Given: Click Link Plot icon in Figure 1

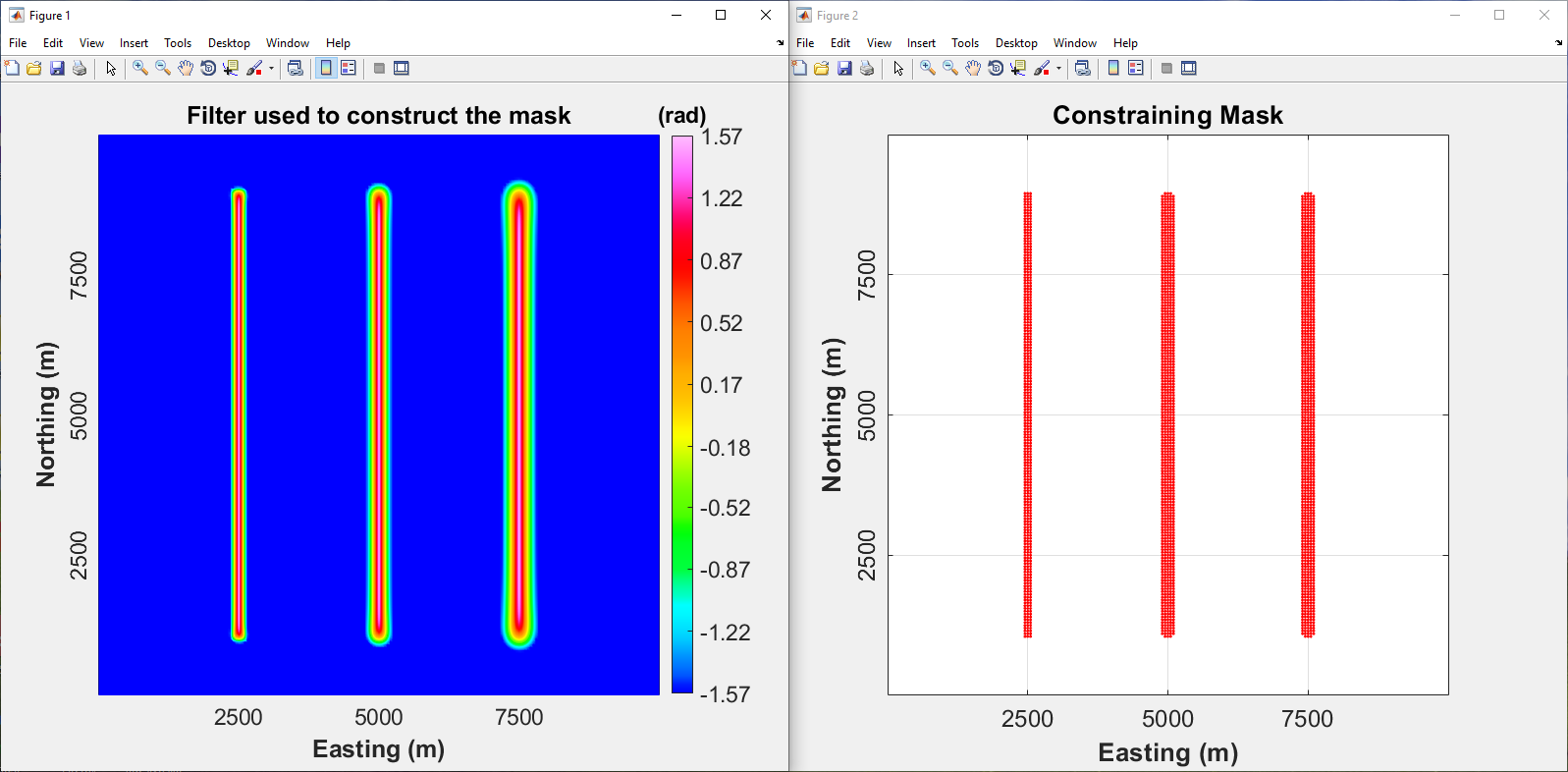Looking at the screenshot, I should pos(295,68).
